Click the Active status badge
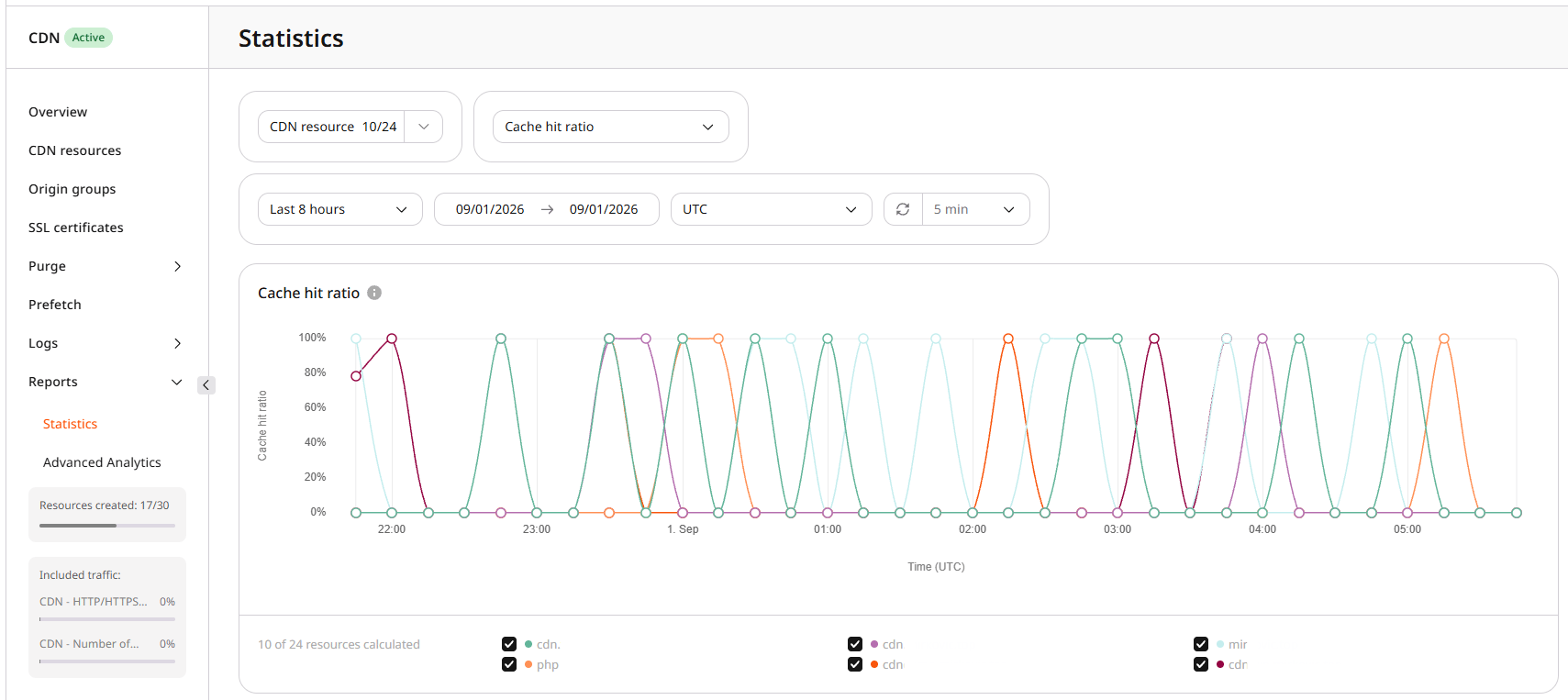 tap(88, 38)
